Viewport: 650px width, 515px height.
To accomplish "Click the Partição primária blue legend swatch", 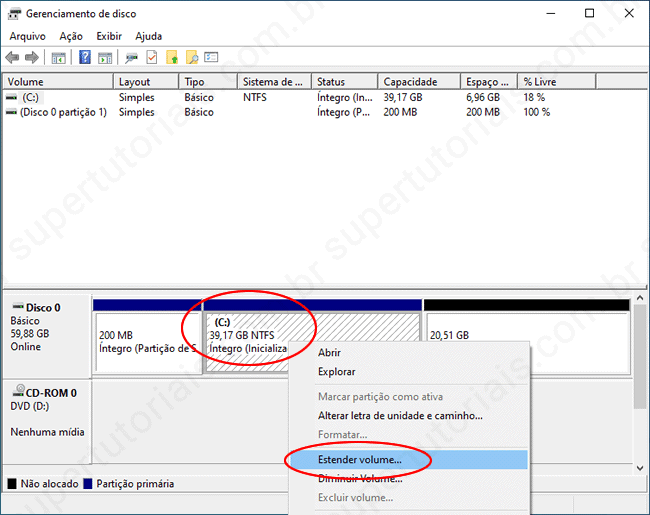I will pos(87,483).
